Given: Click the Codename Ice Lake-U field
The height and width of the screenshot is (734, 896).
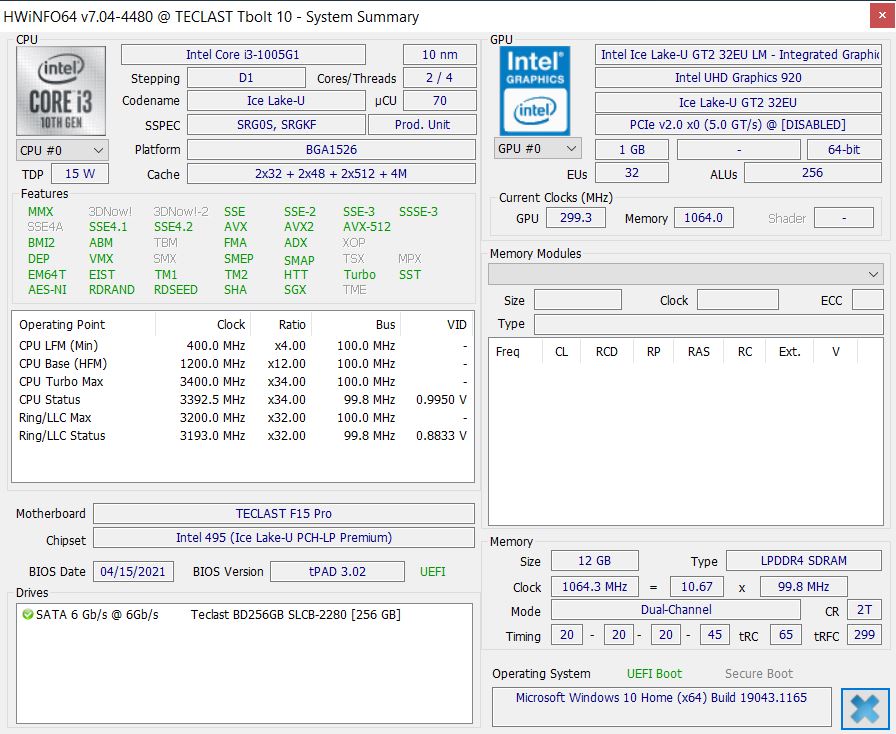Looking at the screenshot, I should 276,101.
